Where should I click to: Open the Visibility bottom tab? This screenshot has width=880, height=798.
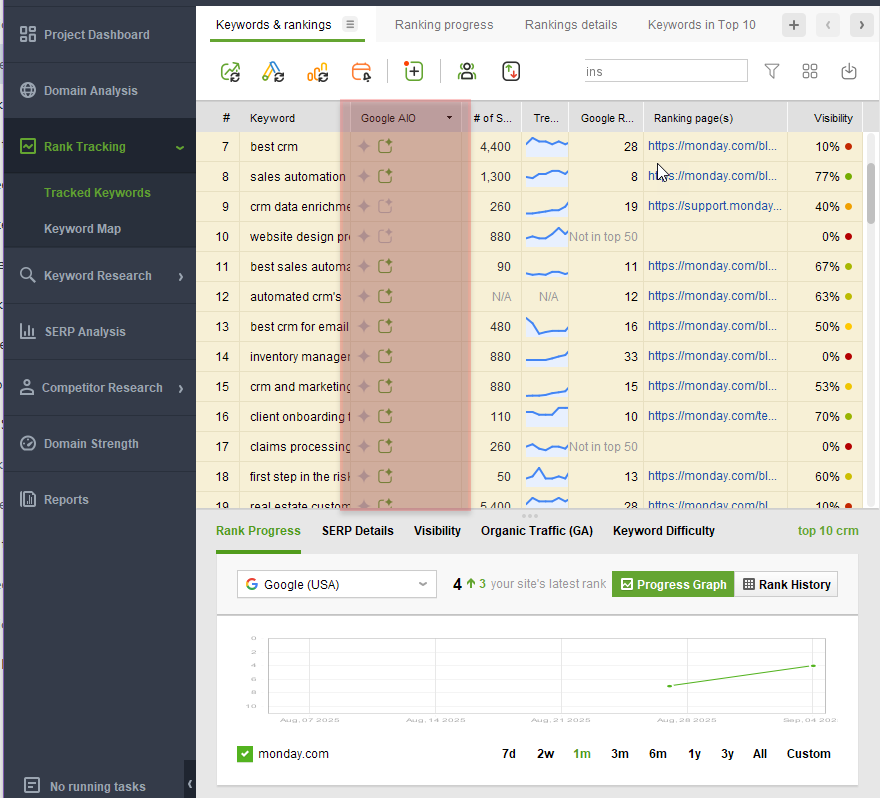[437, 531]
